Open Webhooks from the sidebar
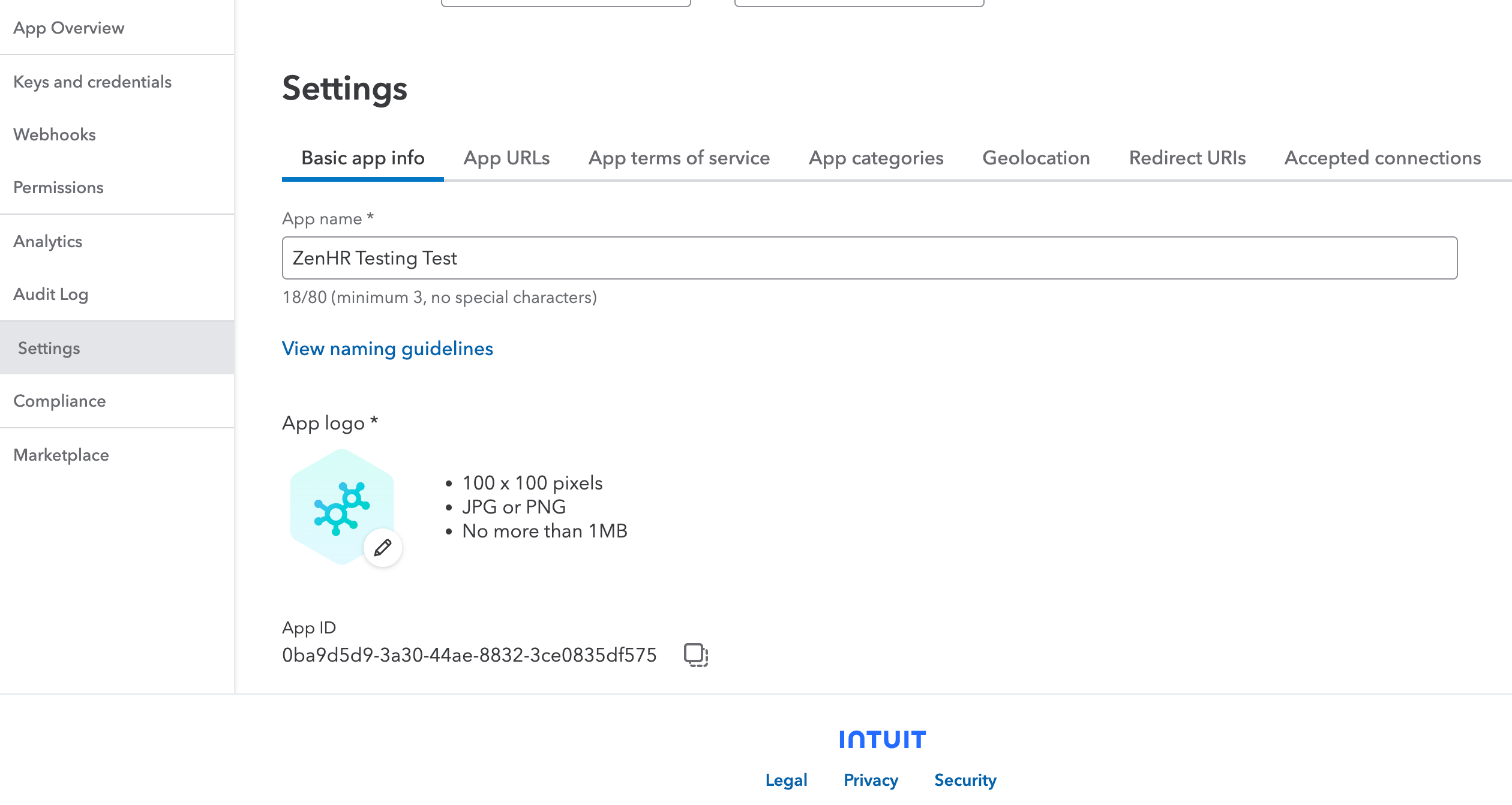Viewport: 1512px width, 805px height. 55,134
